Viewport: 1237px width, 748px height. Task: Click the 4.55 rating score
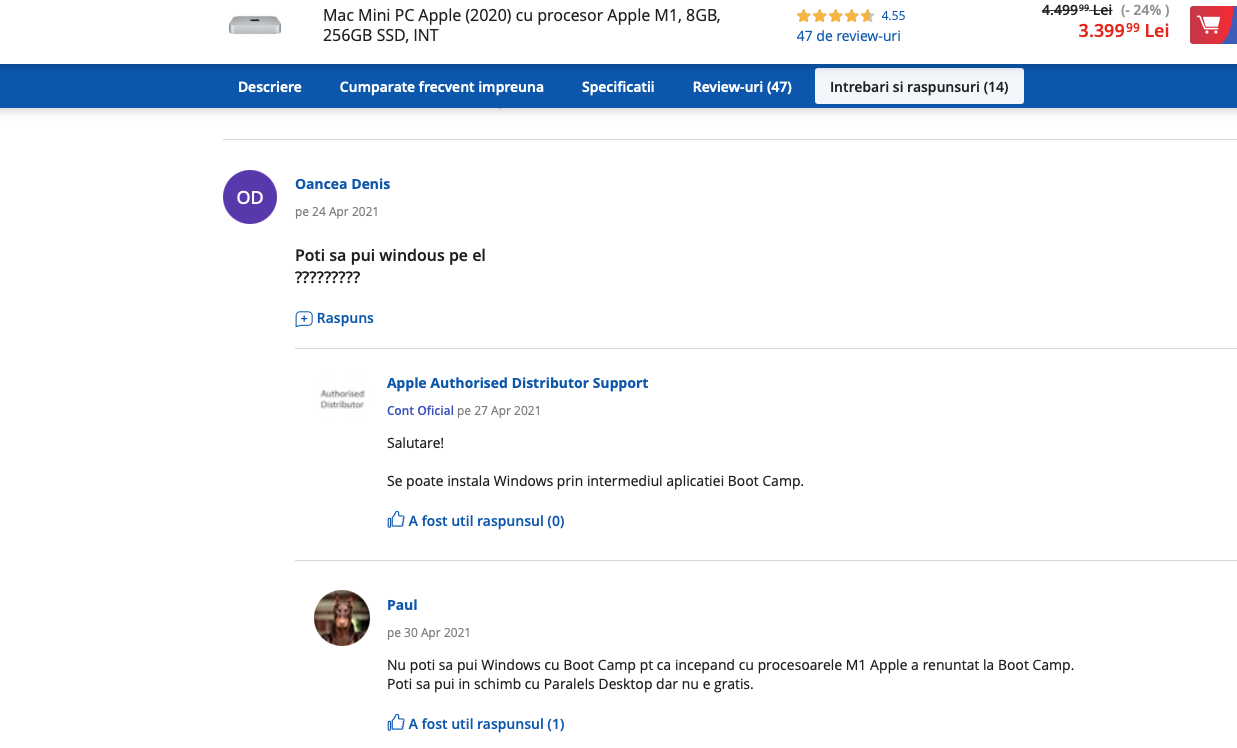(x=893, y=16)
